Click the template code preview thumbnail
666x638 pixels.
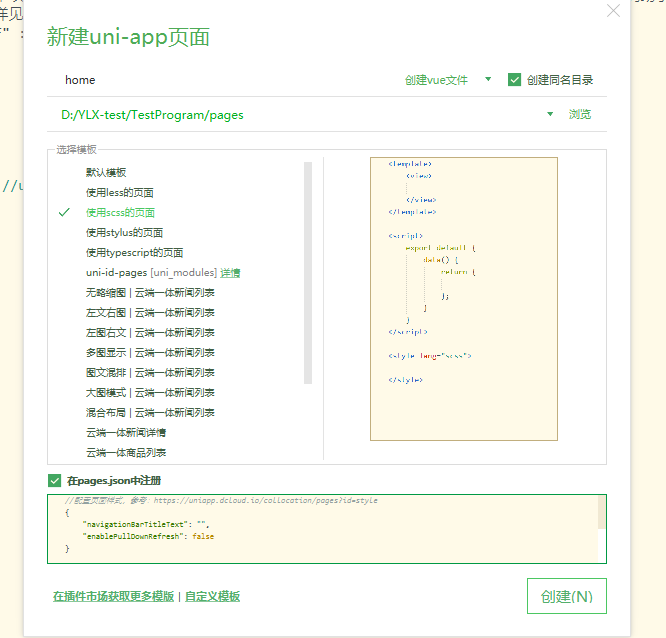tap(464, 299)
